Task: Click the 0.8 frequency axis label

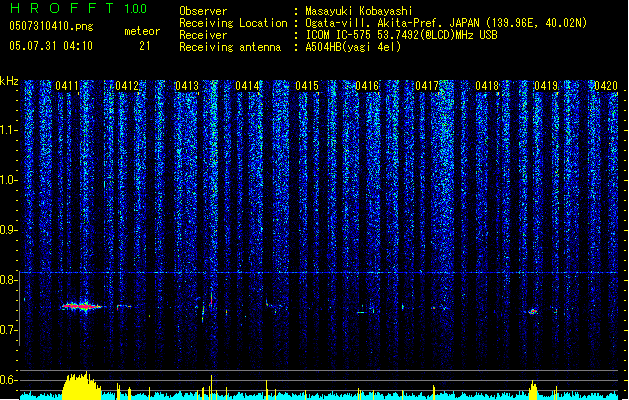Action: (9, 280)
